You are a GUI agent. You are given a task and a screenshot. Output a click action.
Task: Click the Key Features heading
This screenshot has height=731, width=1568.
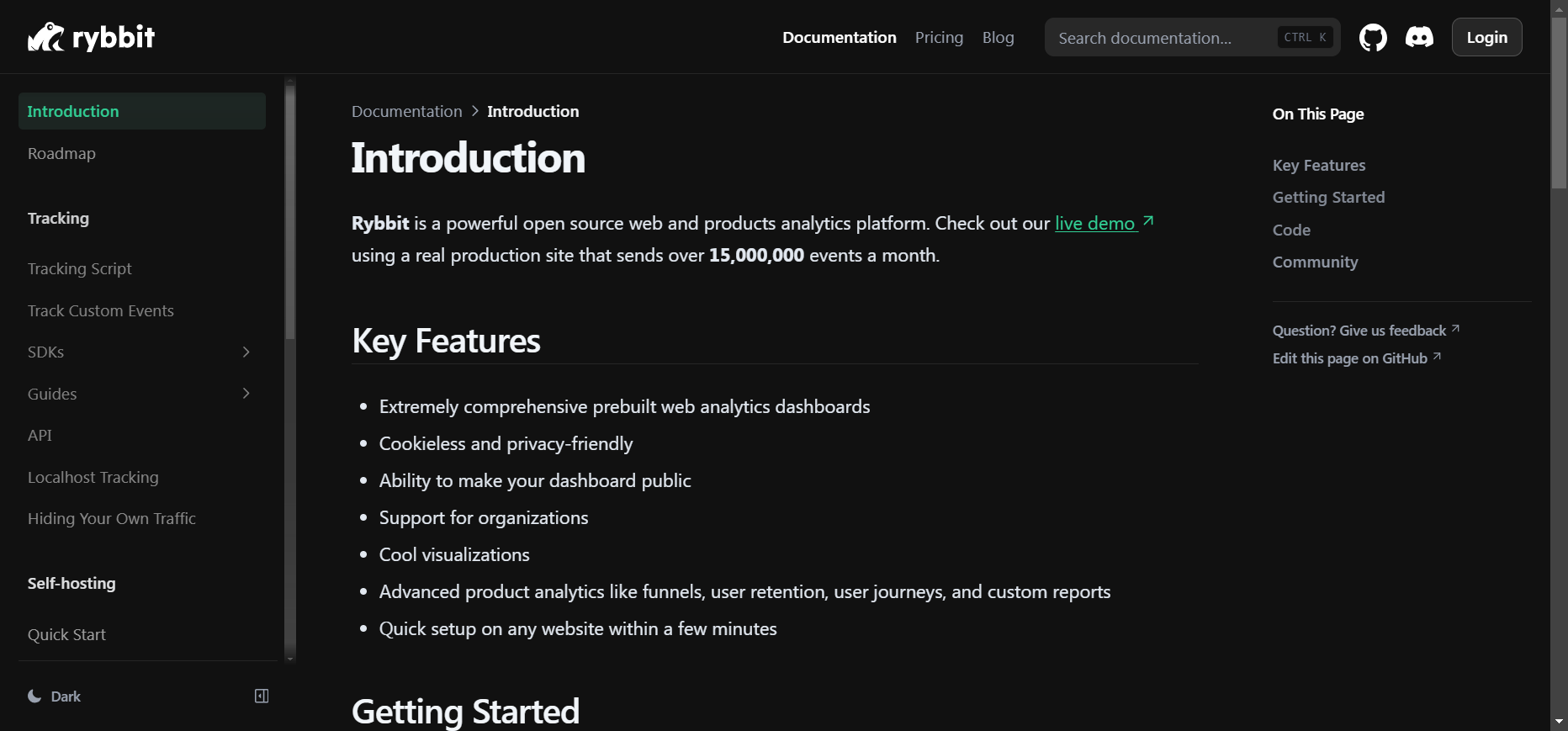click(x=446, y=341)
